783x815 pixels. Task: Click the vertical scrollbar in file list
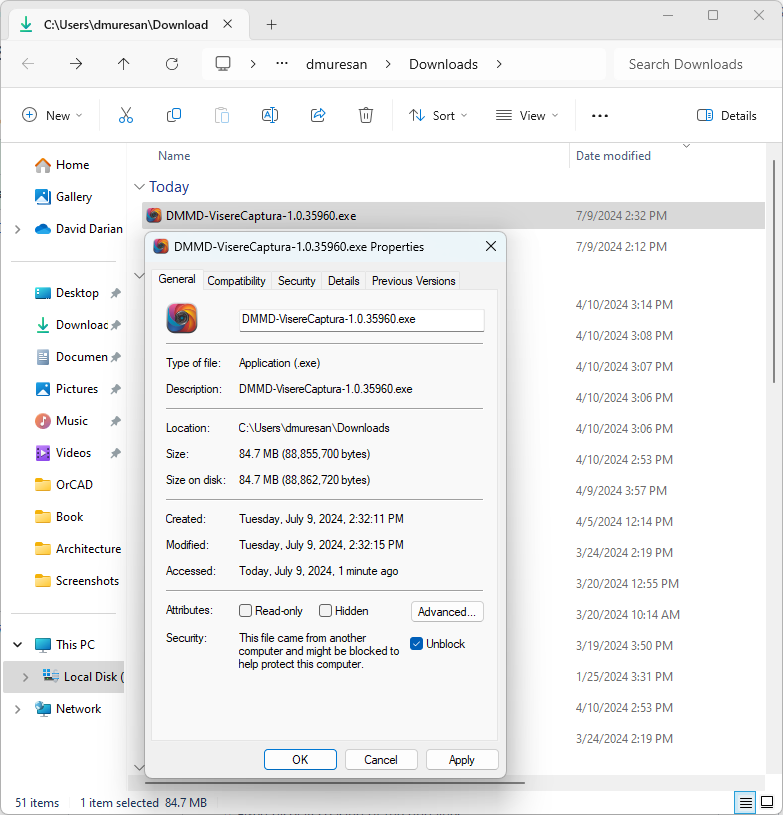[x=776, y=300]
